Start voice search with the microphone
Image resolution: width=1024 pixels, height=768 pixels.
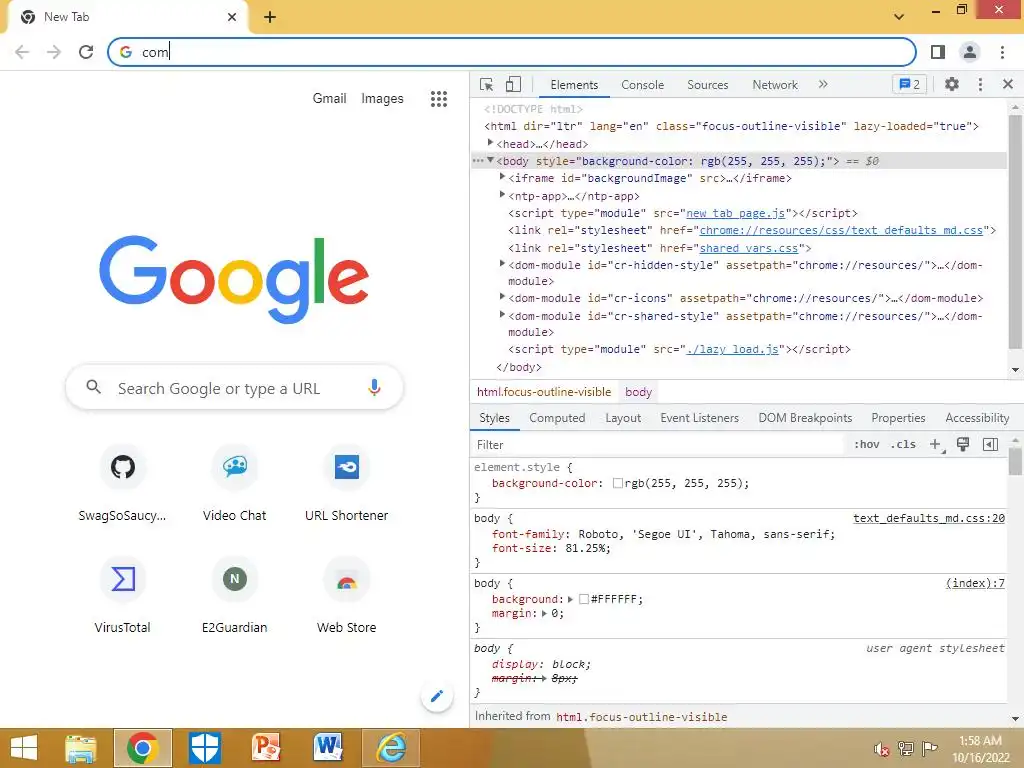point(374,387)
